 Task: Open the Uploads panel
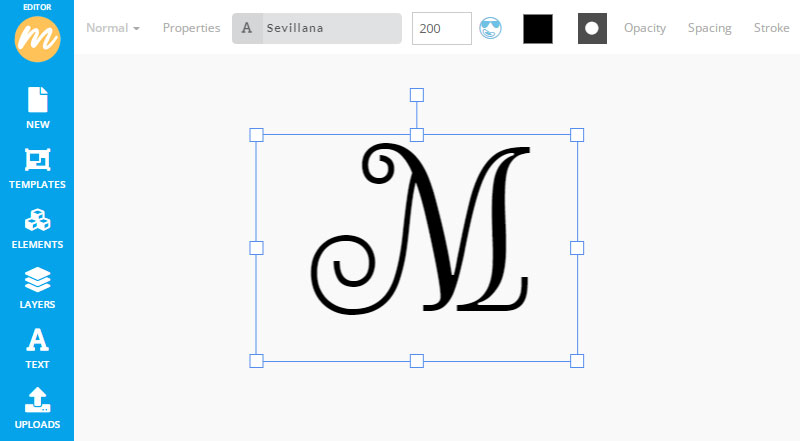[x=37, y=408]
